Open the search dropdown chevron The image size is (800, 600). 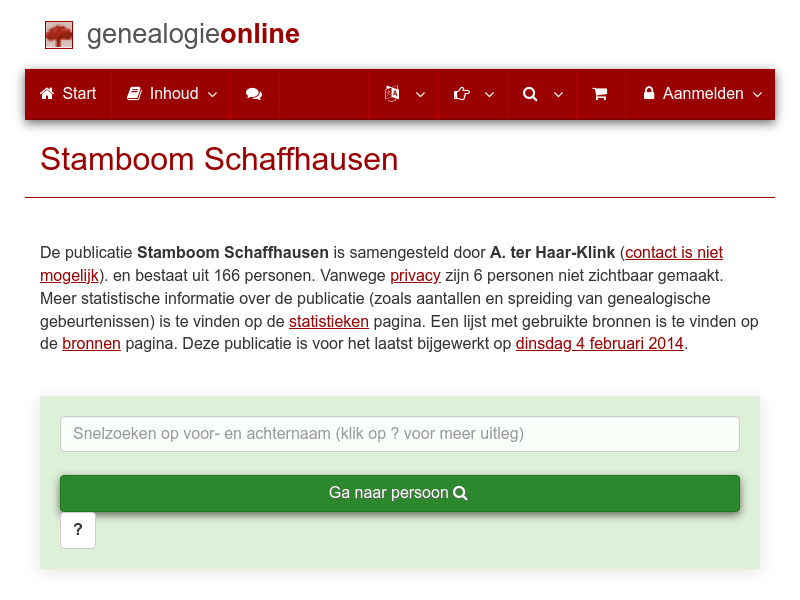point(558,94)
